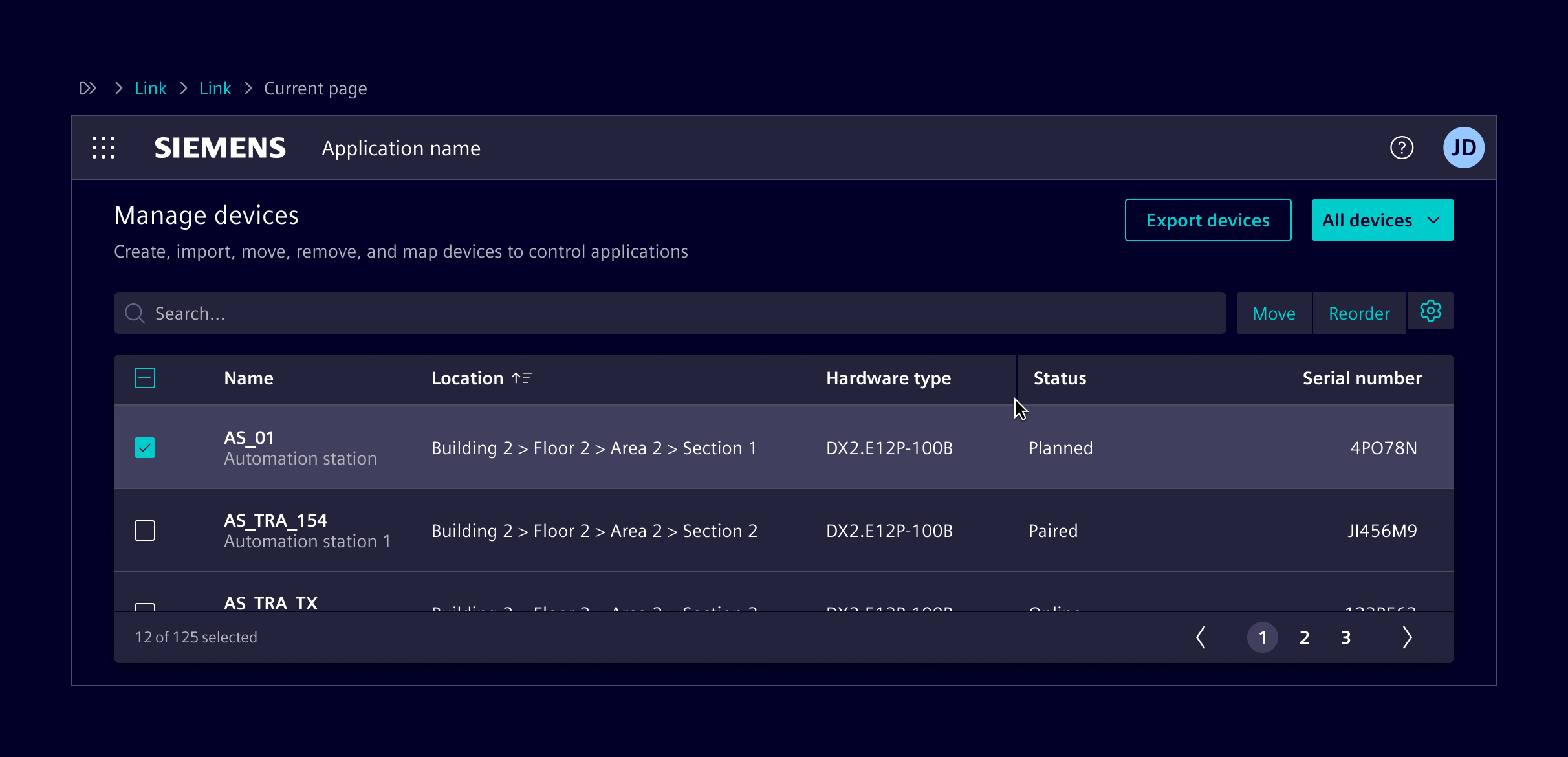This screenshot has height=757, width=1568.
Task: Go to the next page with the right chevron
Action: tap(1408, 637)
